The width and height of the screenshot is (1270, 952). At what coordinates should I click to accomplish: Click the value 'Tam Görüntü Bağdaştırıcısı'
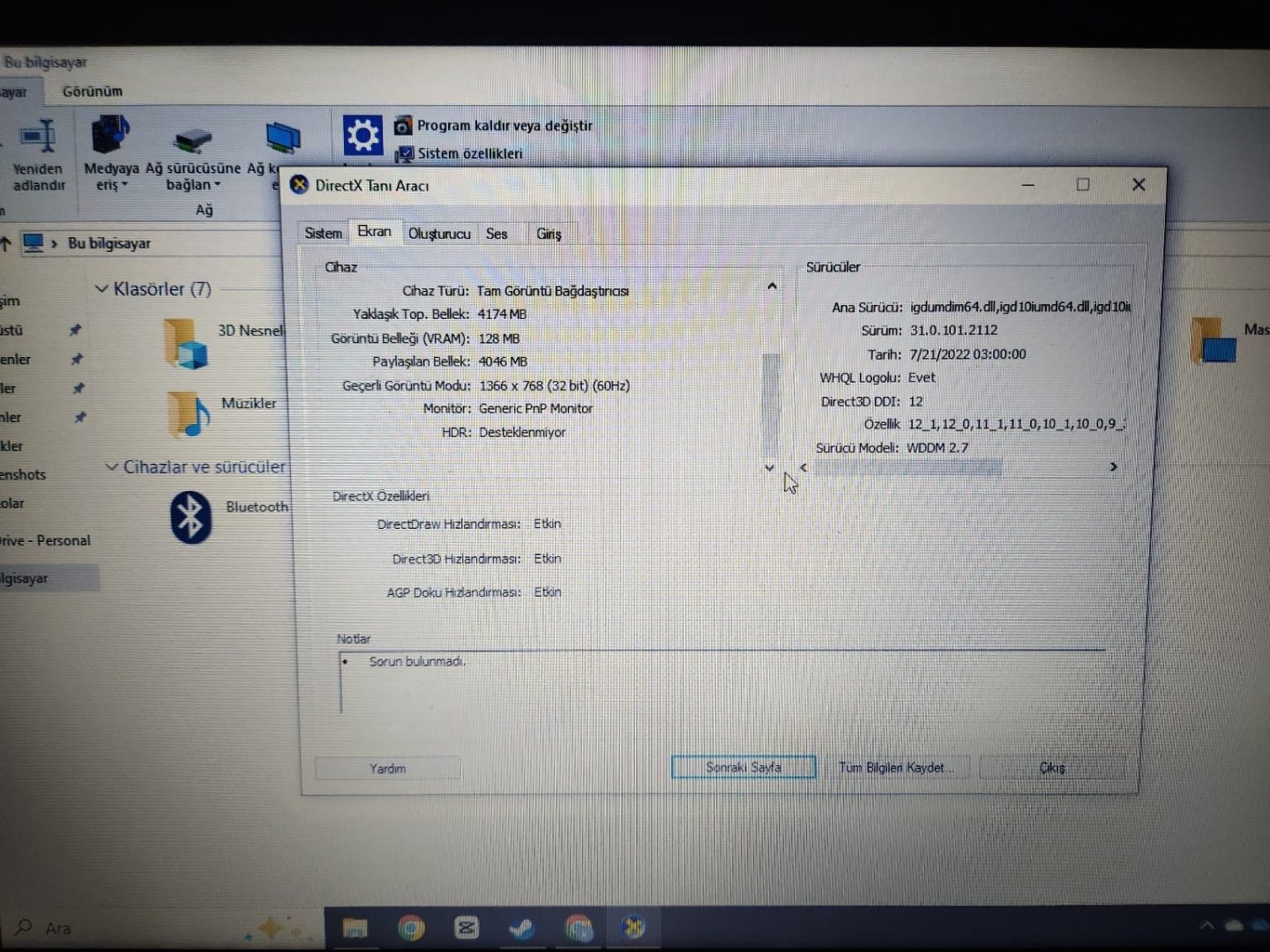pos(553,291)
